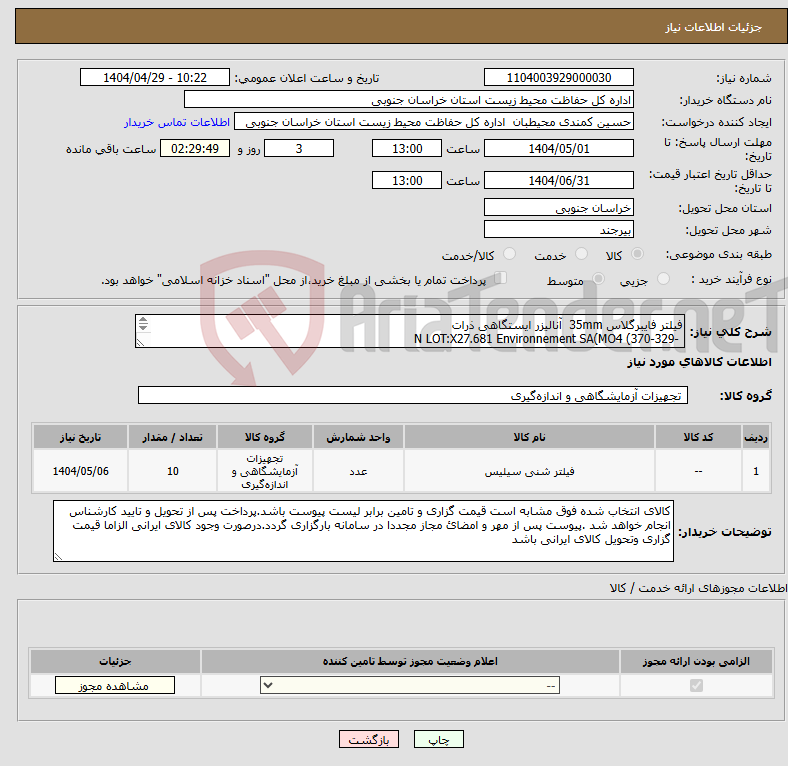Click the goods group field تجهیزات آزمایشگاهی
Screen dimensions: 788x766
pos(413,395)
